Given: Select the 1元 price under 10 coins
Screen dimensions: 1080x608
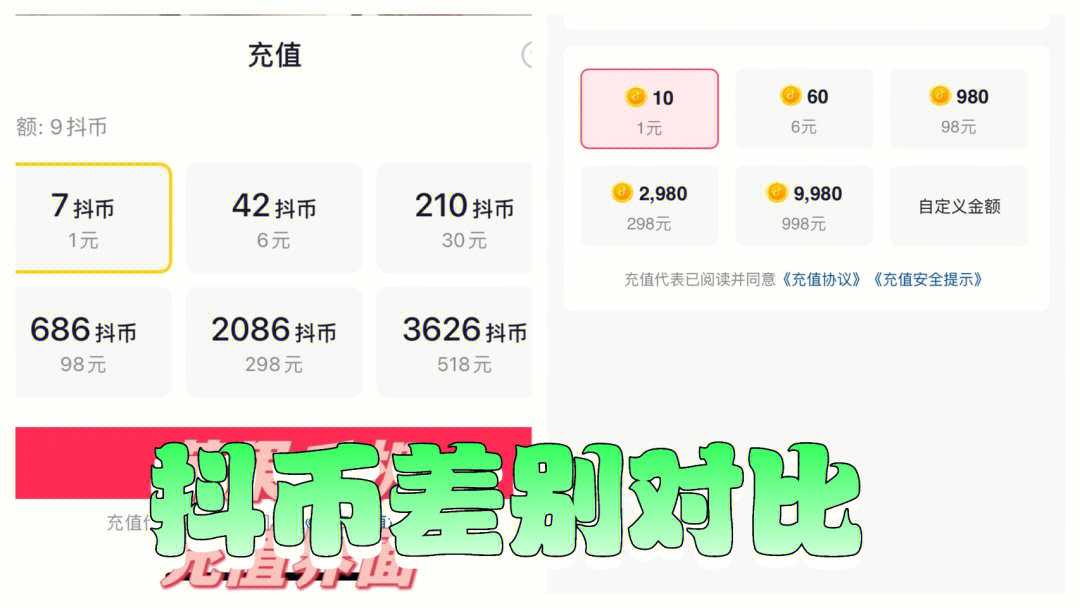Looking at the screenshot, I should (x=649, y=129).
